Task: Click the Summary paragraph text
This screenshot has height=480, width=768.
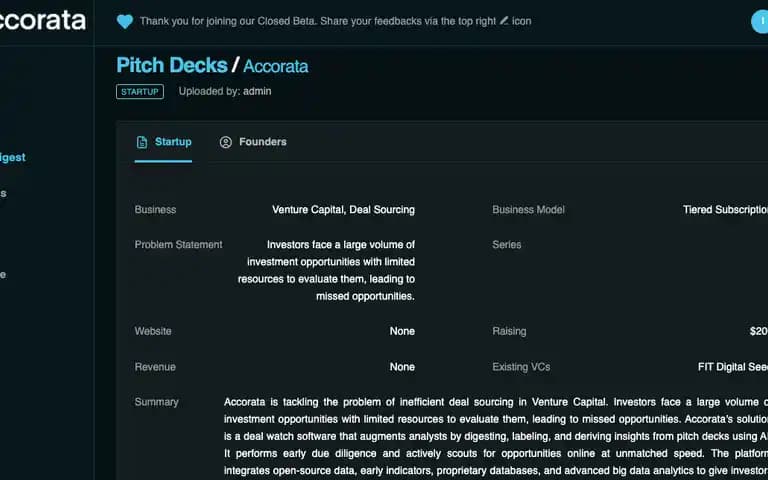Action: (496, 436)
